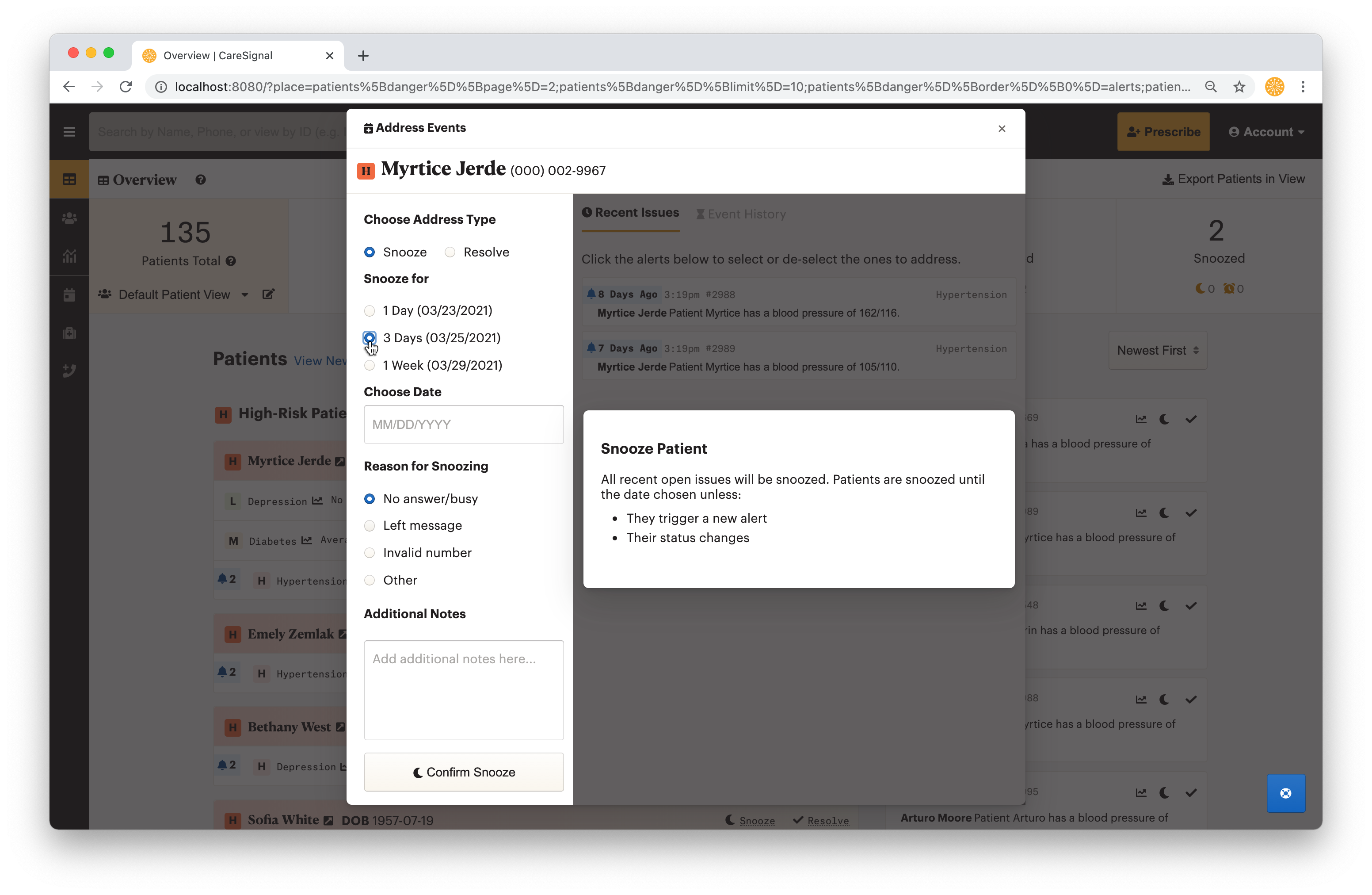
Task: Reload the page
Action: [x=126, y=87]
